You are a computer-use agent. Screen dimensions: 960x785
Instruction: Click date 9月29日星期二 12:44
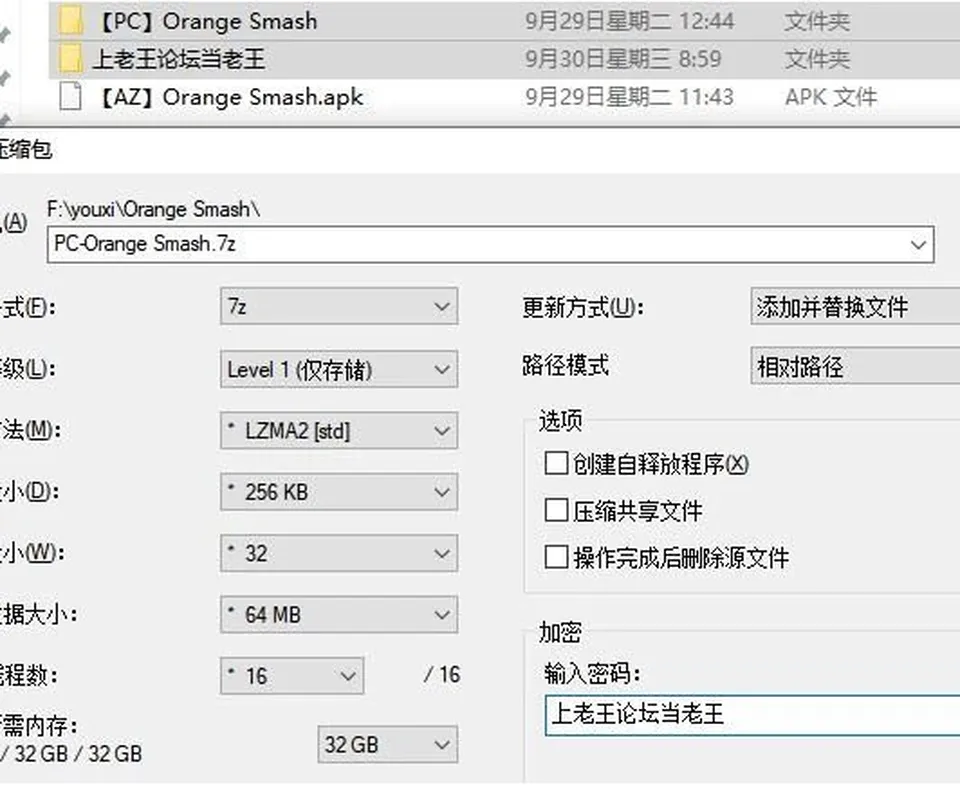click(x=629, y=21)
